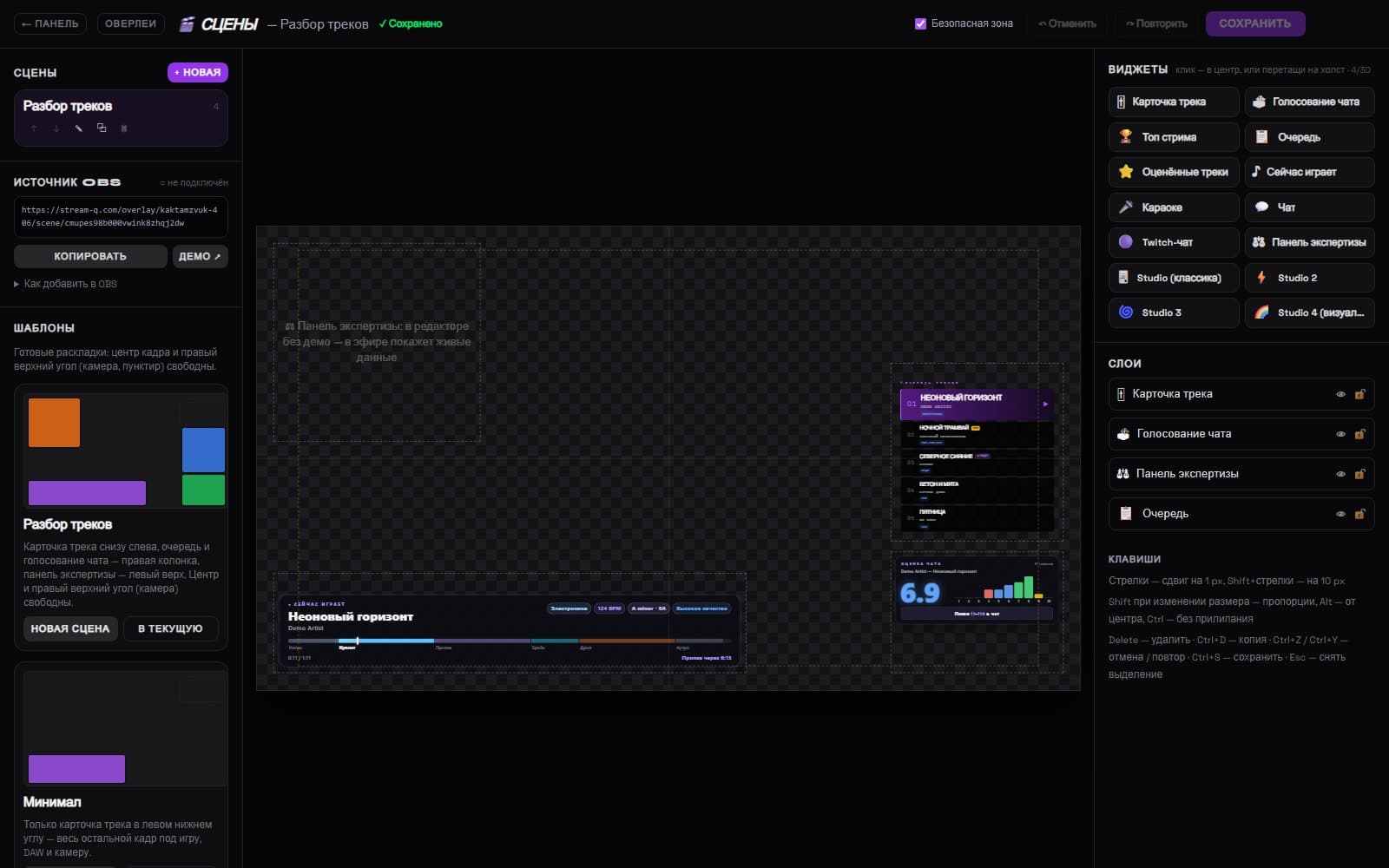Click the OBS source URL field

tap(121, 217)
